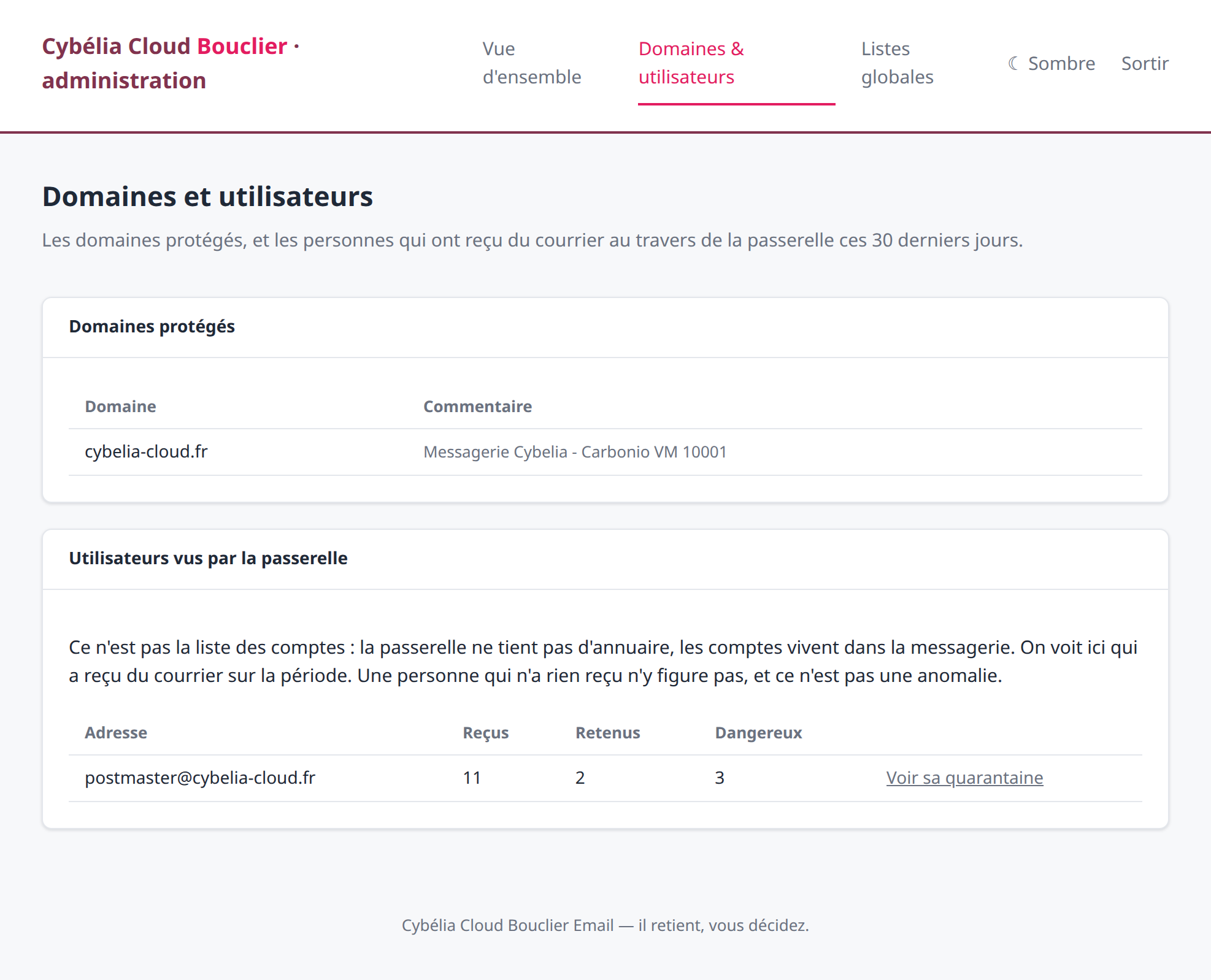The image size is (1211, 980).
Task: Click Messagerie Cybelia Carbonio comment cell
Action: tap(575, 452)
